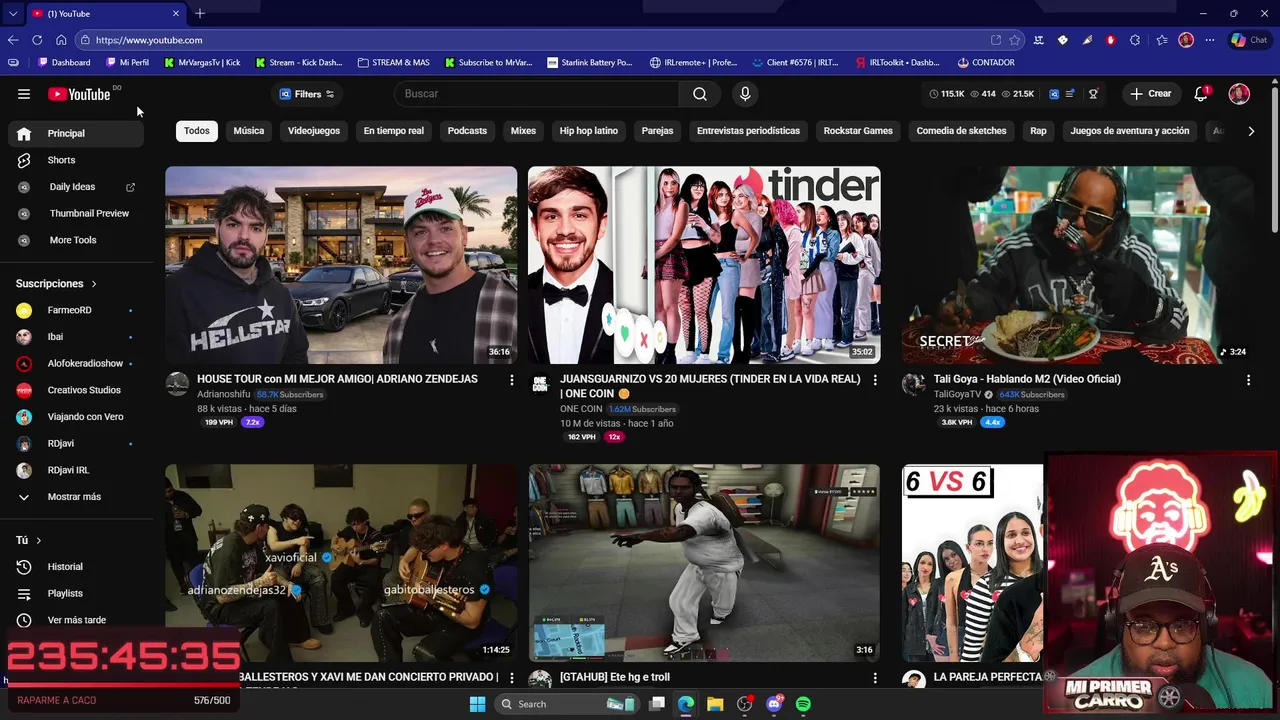Open Spotify from the taskbar

click(803, 704)
